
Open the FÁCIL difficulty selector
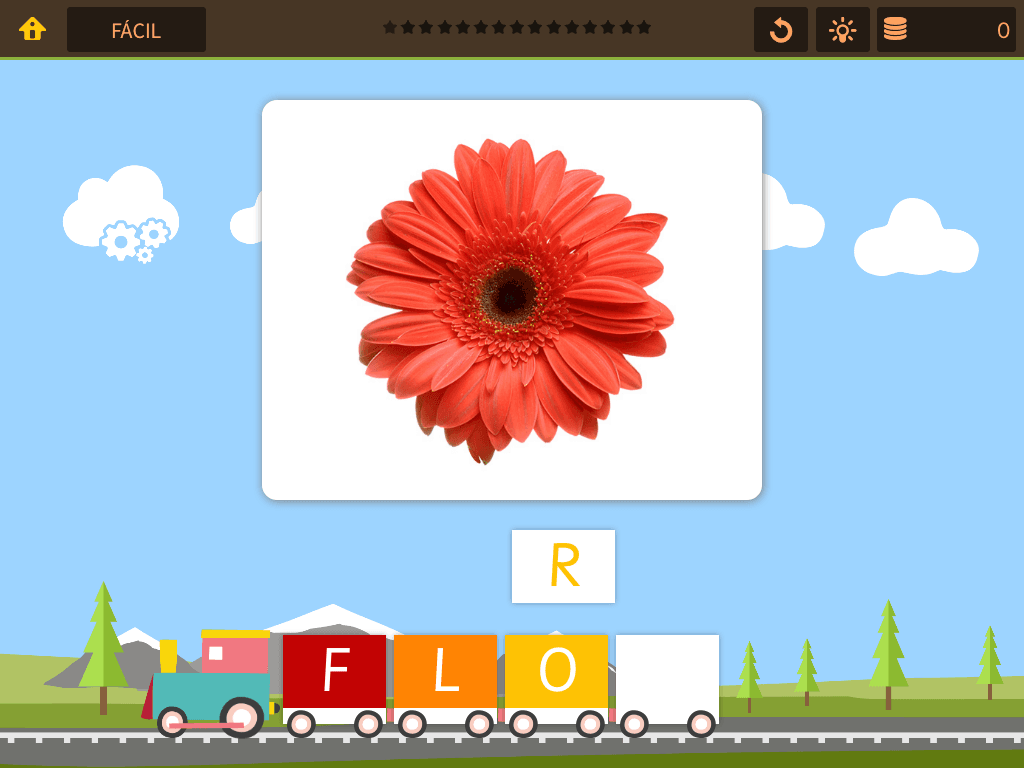click(136, 30)
